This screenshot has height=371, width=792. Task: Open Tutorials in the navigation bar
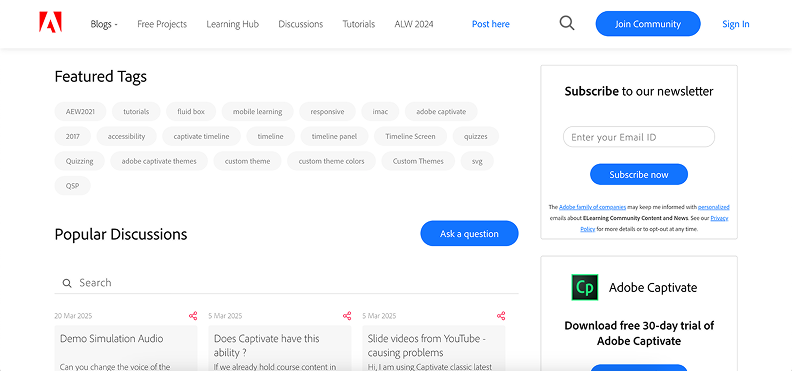coord(359,24)
